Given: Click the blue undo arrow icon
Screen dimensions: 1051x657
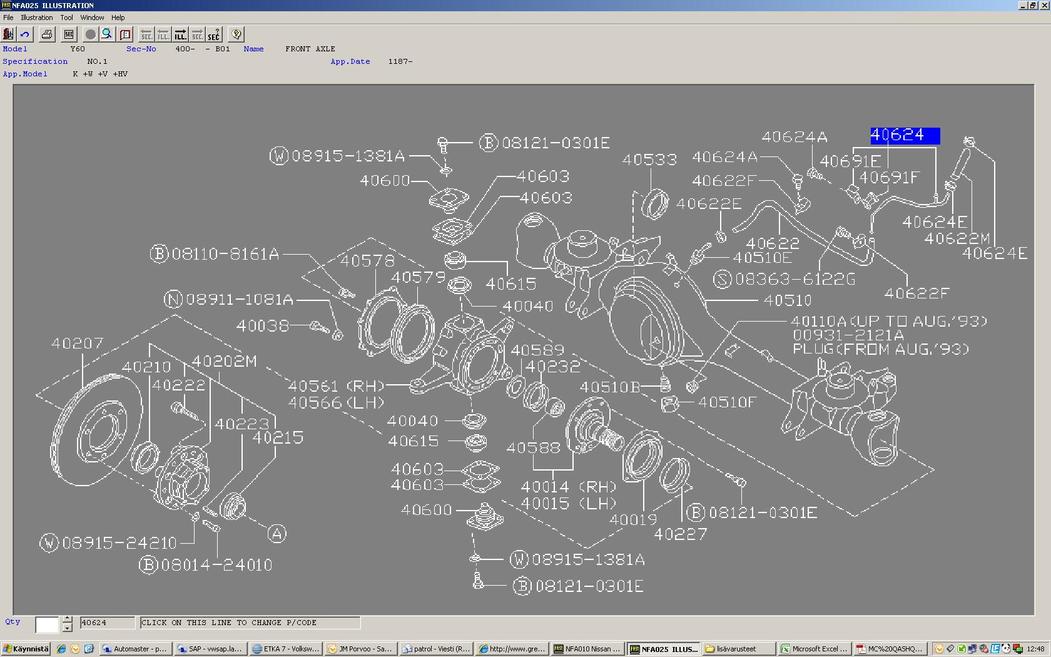Looking at the screenshot, I should click(x=26, y=34).
